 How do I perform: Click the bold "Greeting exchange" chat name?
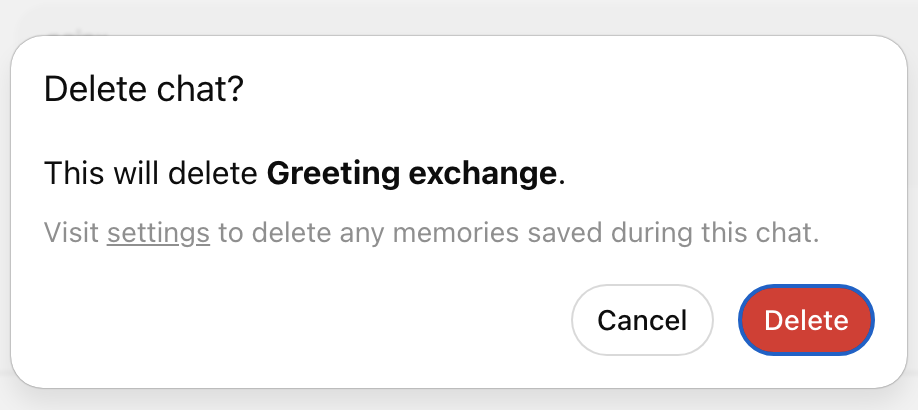[x=411, y=174]
